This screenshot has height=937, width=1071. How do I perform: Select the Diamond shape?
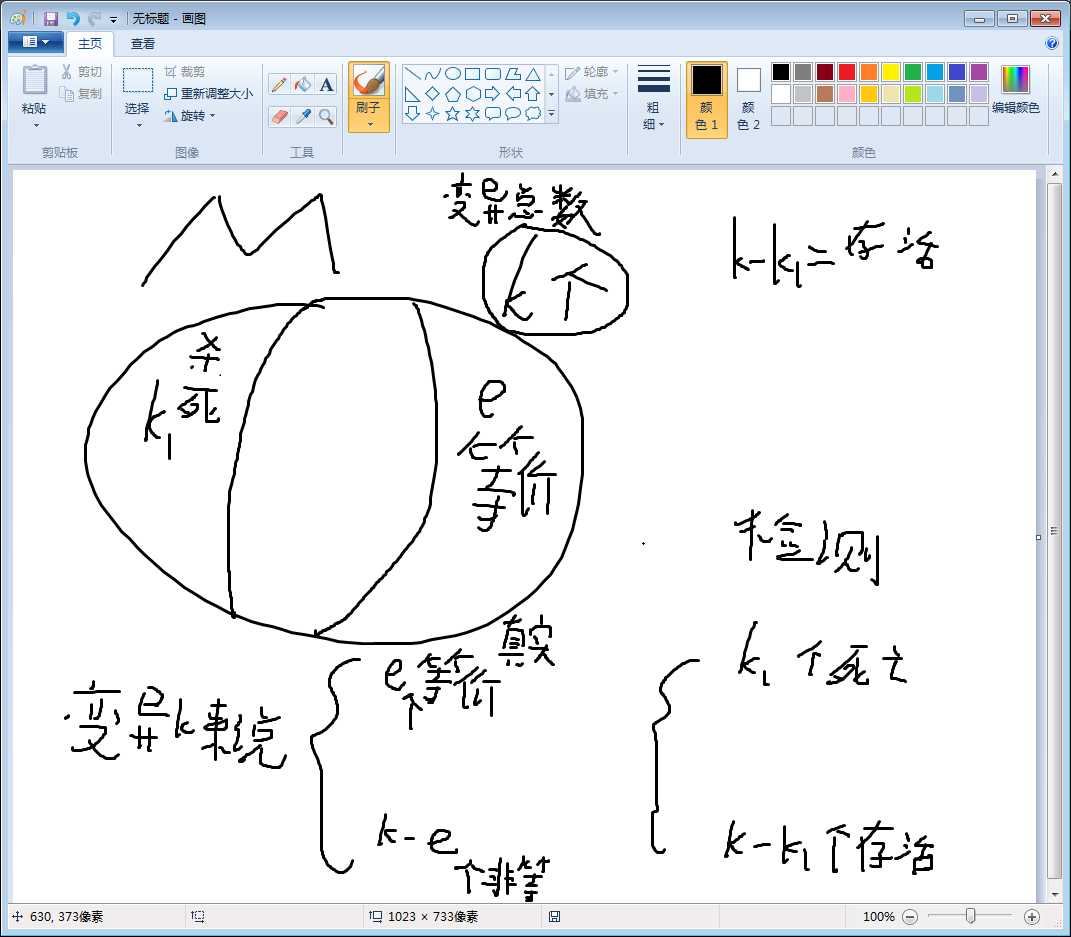point(432,94)
